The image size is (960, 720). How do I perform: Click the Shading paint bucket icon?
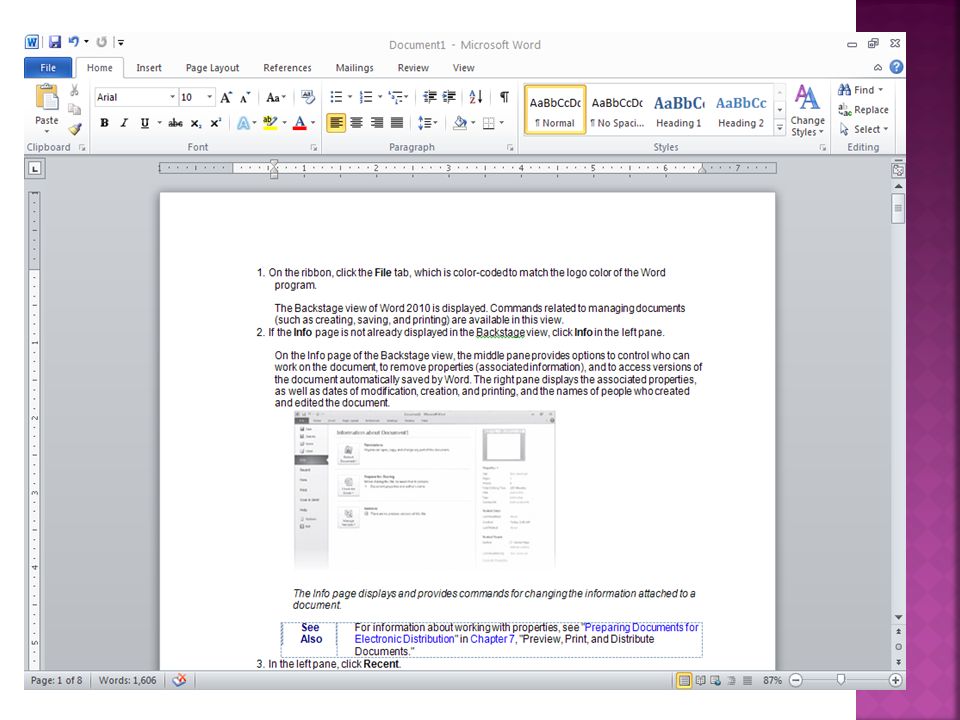pyautogui.click(x=460, y=123)
